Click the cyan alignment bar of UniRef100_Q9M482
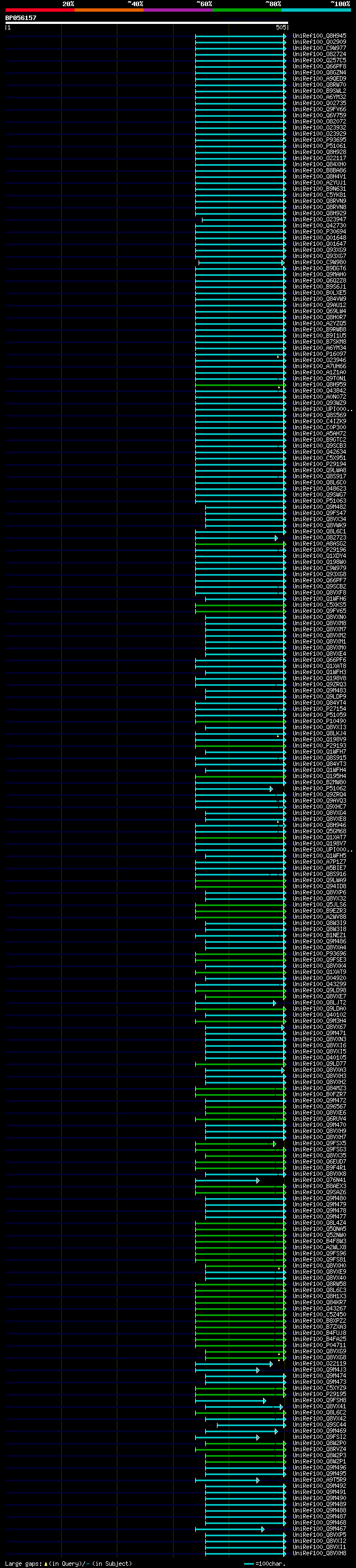356x1568 pixels. click(x=245, y=507)
